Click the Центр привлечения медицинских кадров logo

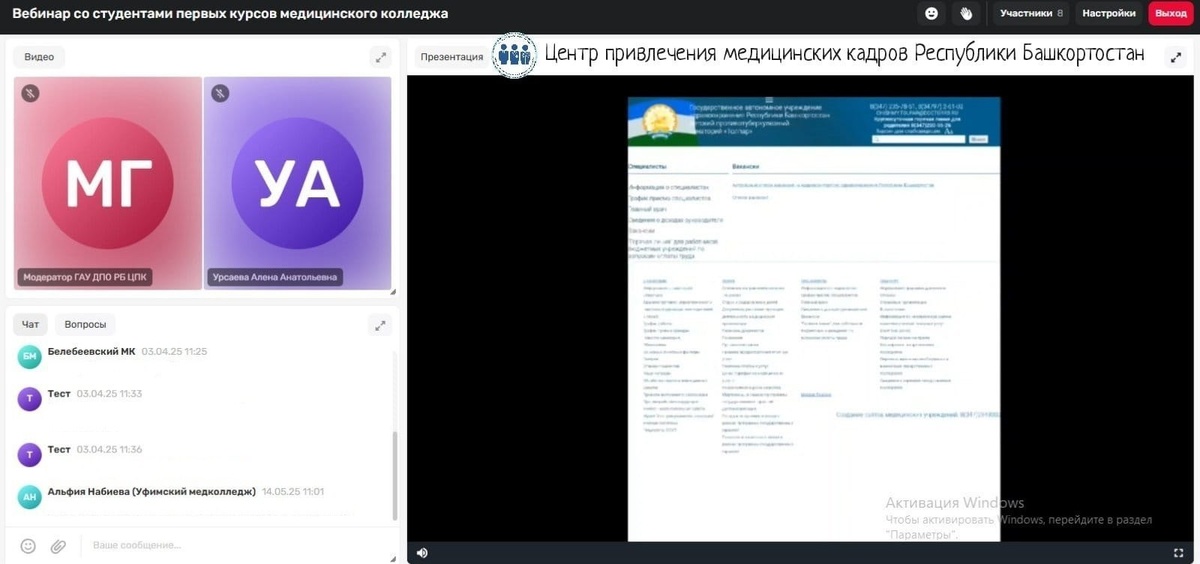tap(516, 53)
